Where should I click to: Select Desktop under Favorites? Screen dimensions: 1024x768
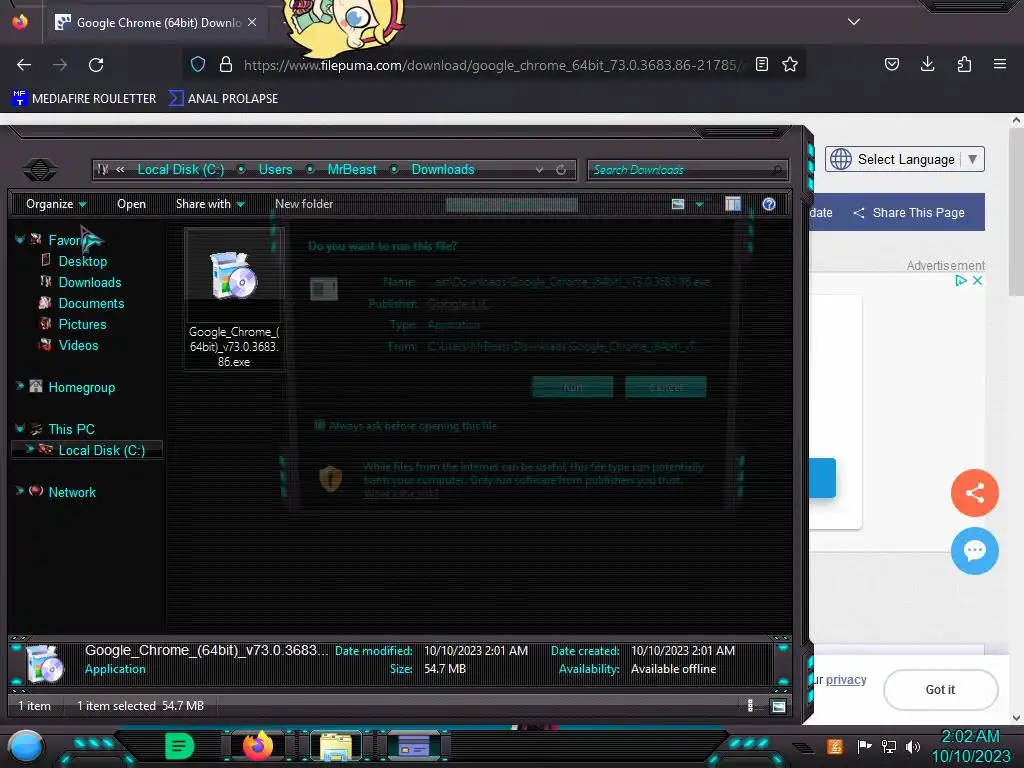click(82, 261)
